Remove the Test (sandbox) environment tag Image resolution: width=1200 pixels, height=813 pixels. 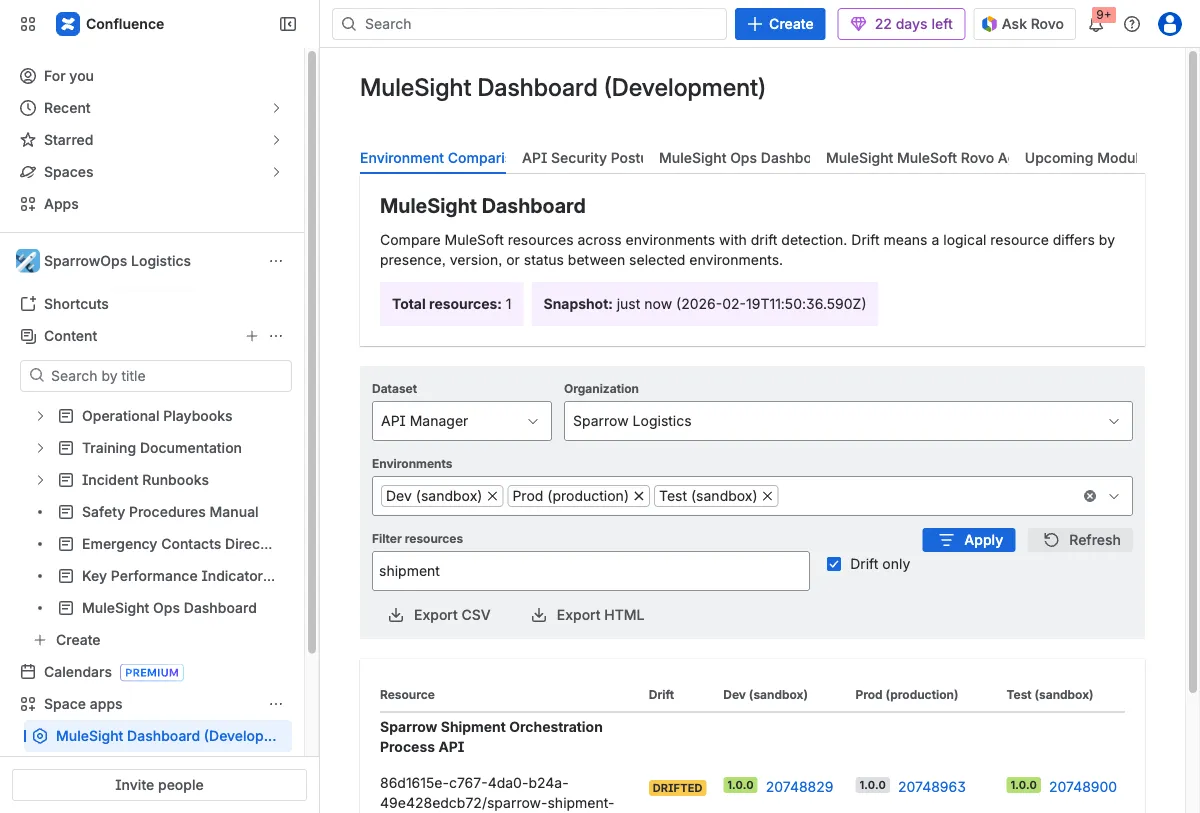click(x=768, y=496)
